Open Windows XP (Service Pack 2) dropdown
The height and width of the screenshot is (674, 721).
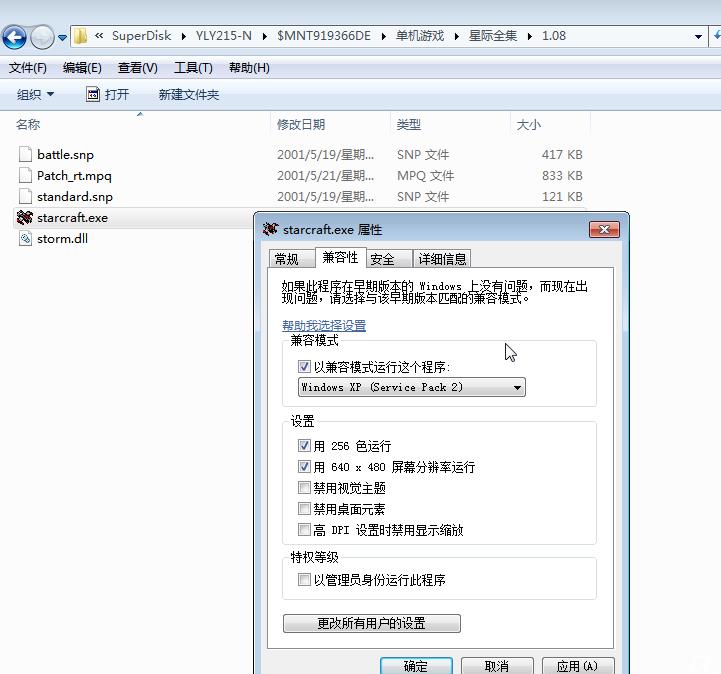point(412,388)
